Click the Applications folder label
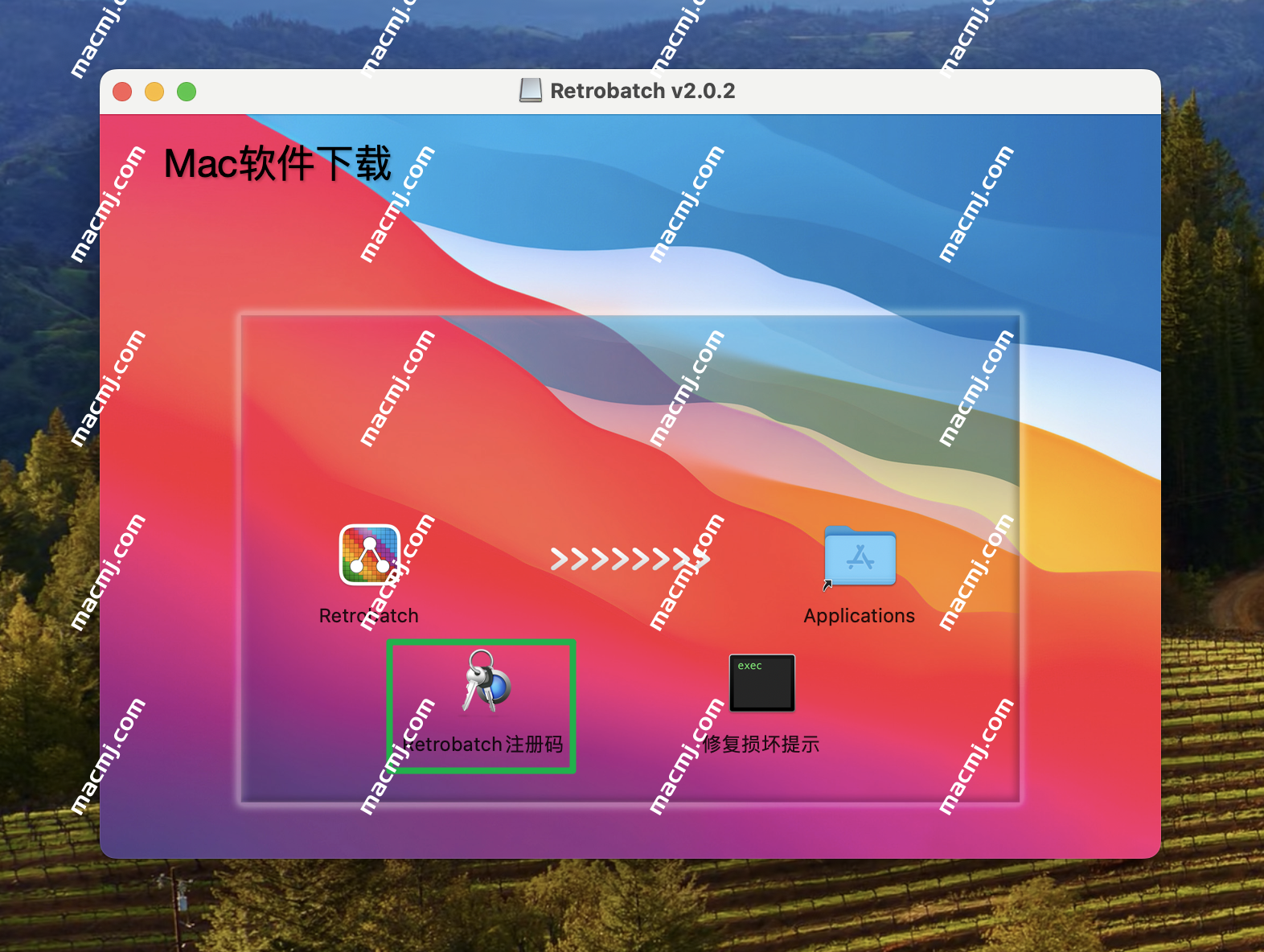This screenshot has height=952, width=1264. (x=860, y=616)
